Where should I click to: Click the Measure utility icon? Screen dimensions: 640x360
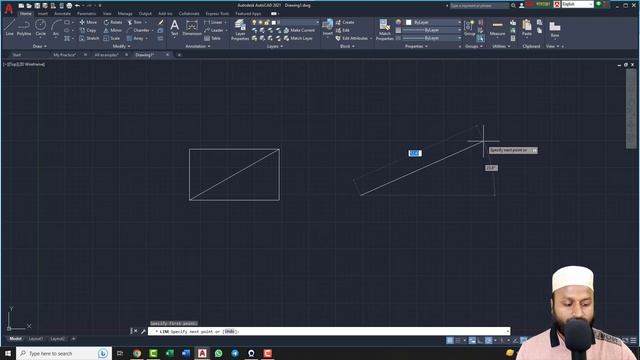coord(497,28)
